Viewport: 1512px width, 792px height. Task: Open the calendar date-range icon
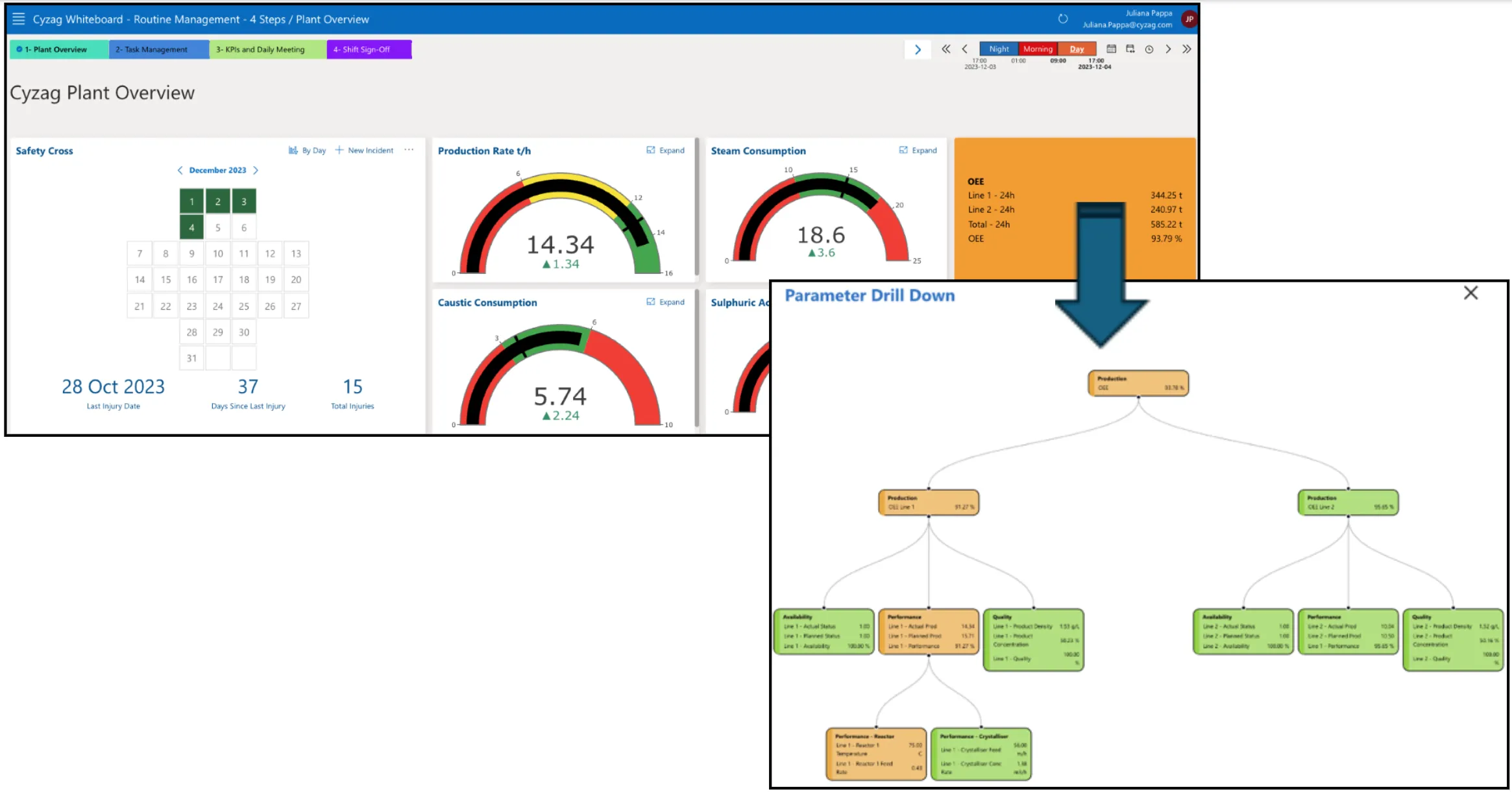pyautogui.click(x=1130, y=49)
